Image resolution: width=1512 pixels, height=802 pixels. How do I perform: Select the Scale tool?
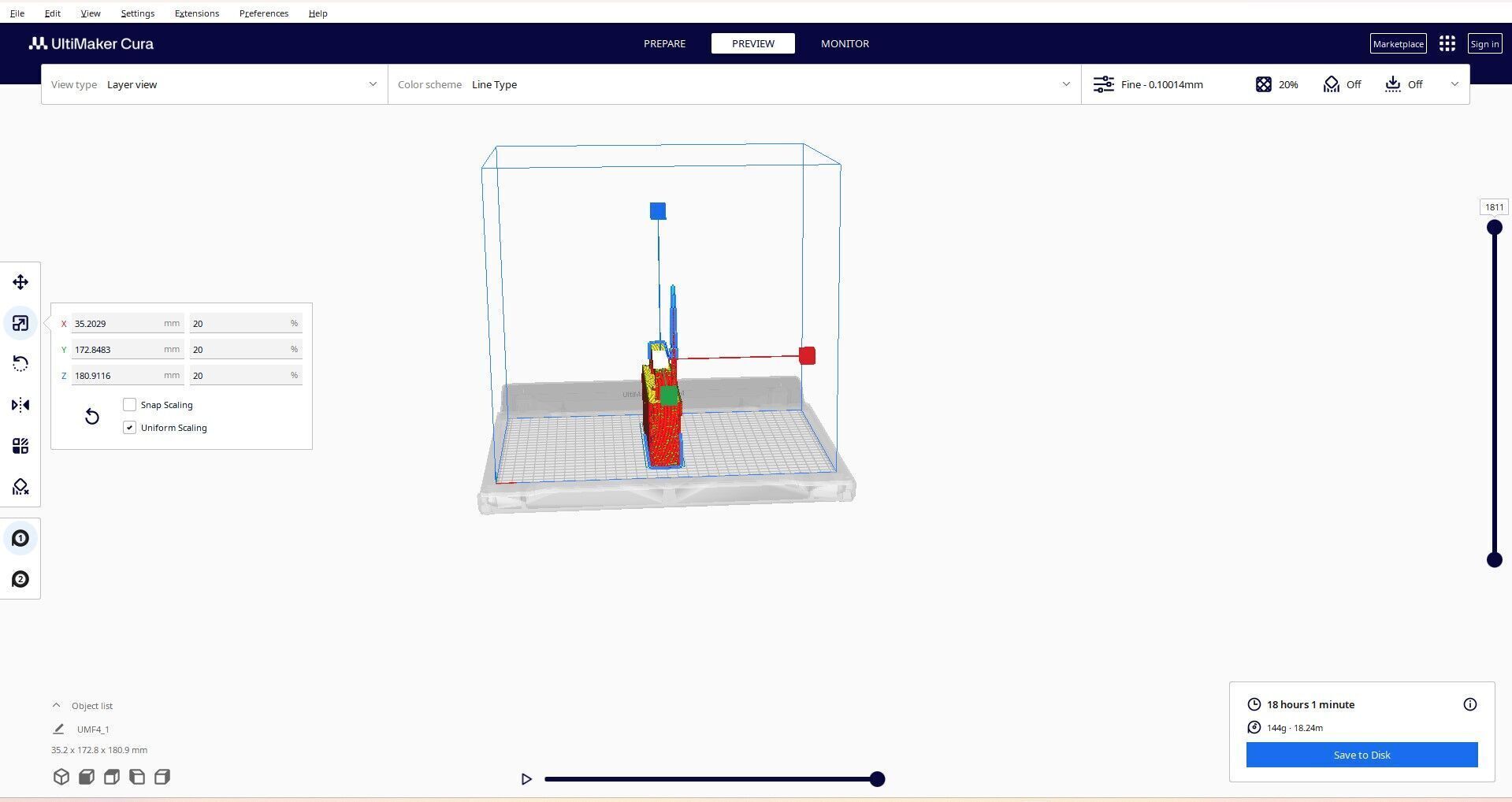coord(20,323)
